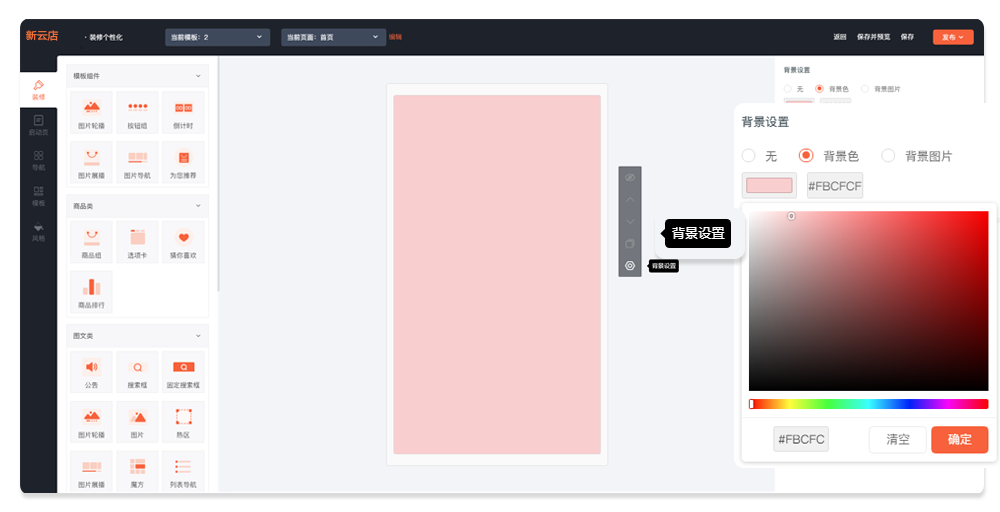
Task: Collapse the 商品类 section
Action: 198,206
